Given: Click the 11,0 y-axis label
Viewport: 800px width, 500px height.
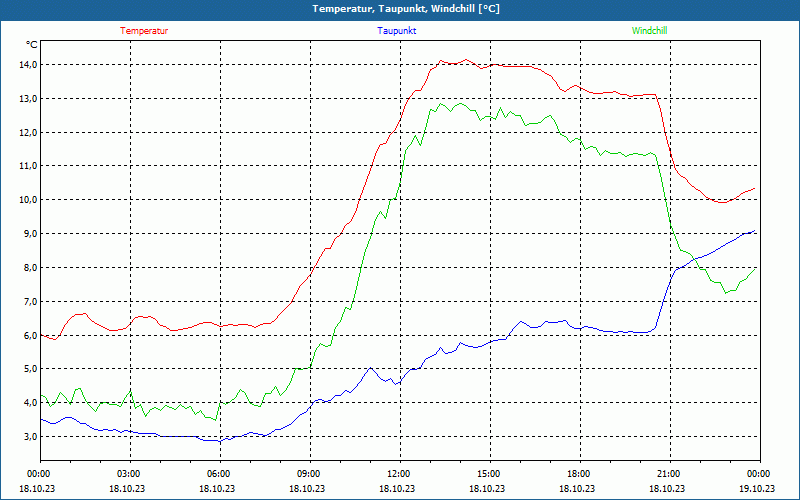Looking at the screenshot, I should (29, 166).
